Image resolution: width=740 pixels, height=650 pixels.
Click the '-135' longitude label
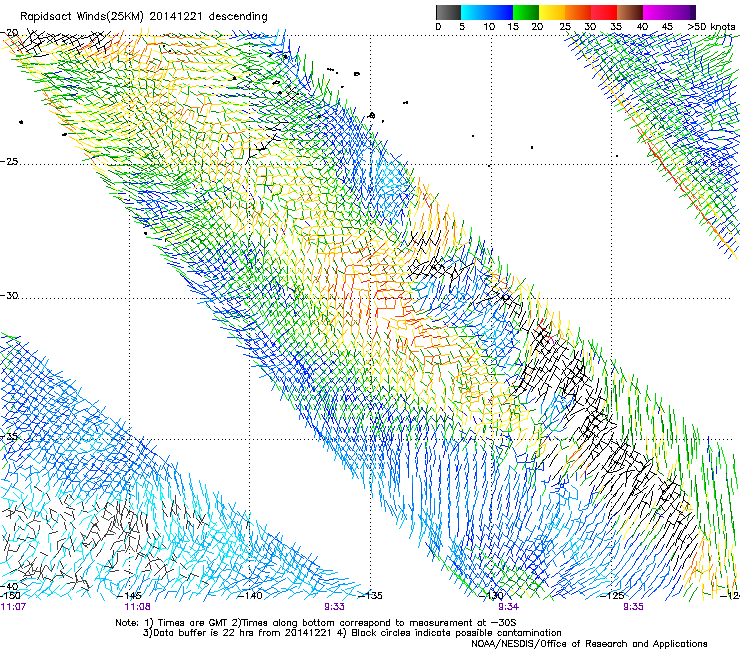point(370,595)
